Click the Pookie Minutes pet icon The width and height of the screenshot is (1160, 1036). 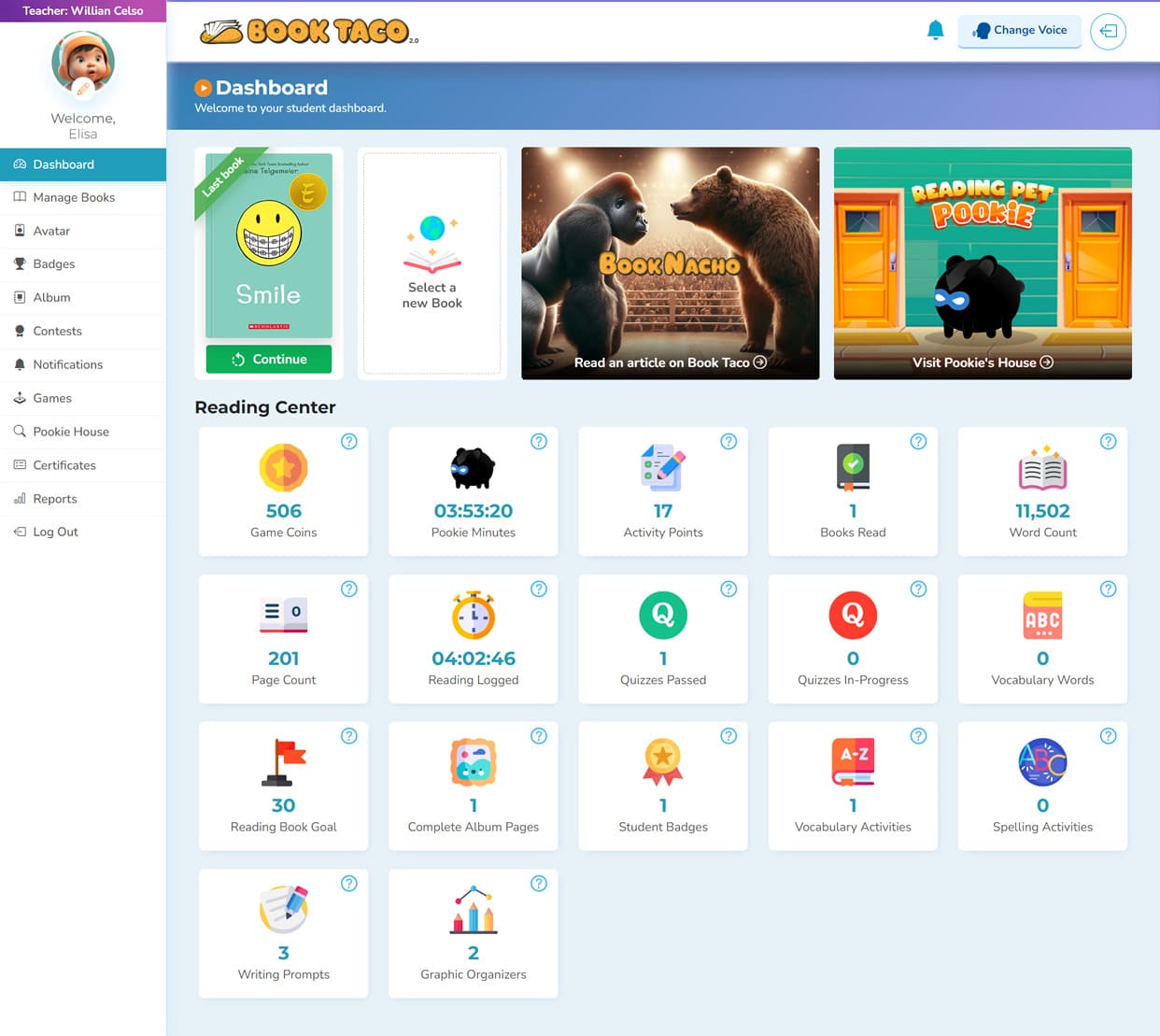[473, 468]
